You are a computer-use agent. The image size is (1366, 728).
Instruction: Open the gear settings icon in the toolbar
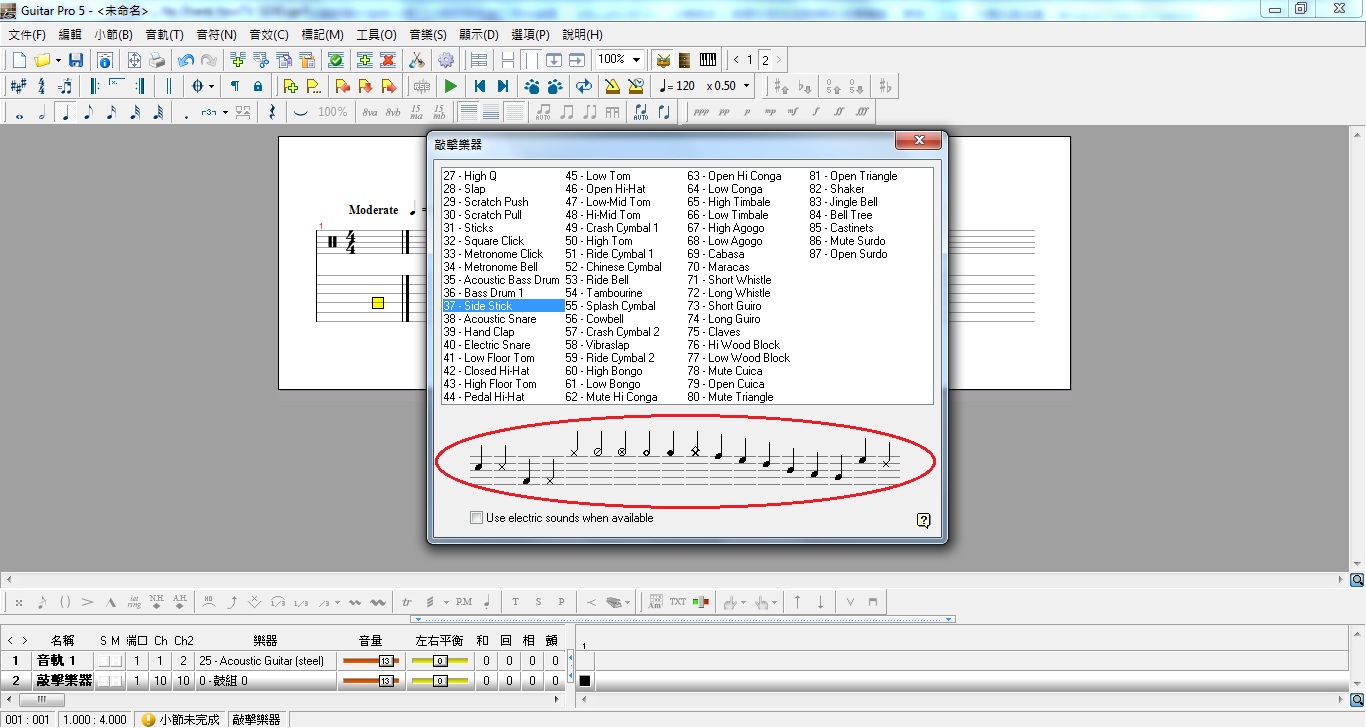[x=446, y=60]
